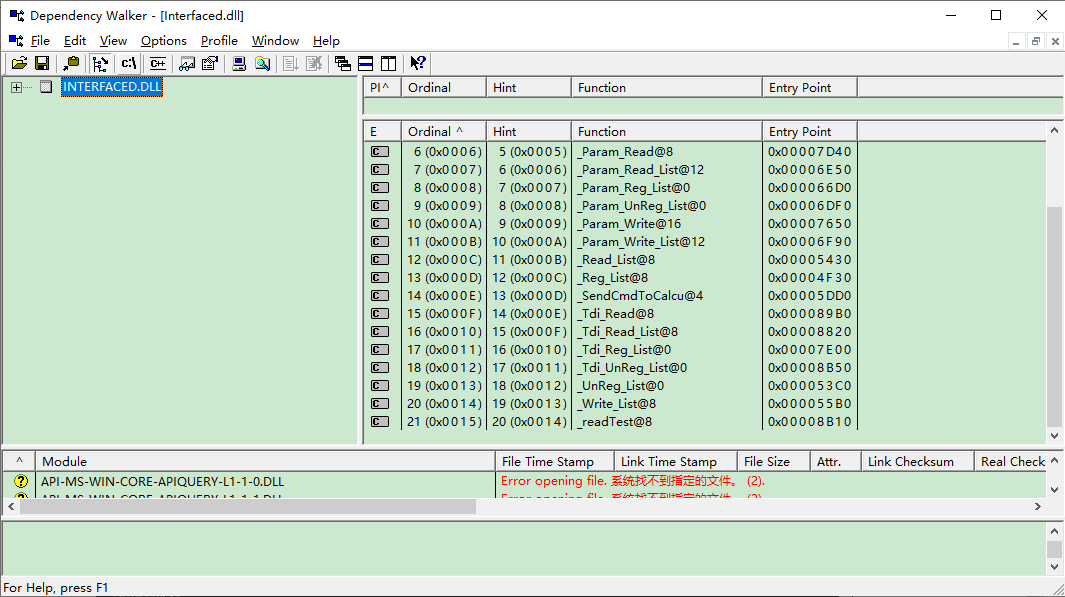The height and width of the screenshot is (597, 1065).
Task: Click the Stop Profiling toolbar icon
Action: [314, 63]
